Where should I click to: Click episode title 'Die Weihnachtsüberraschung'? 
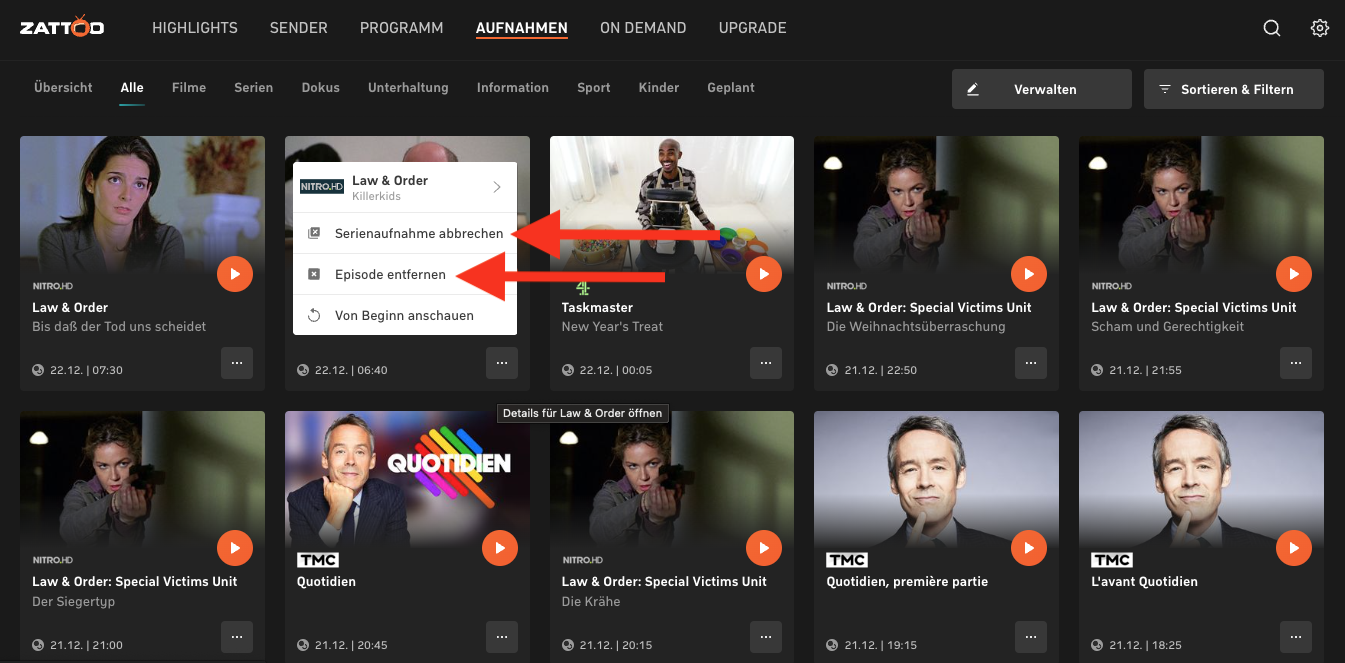[x=916, y=326]
